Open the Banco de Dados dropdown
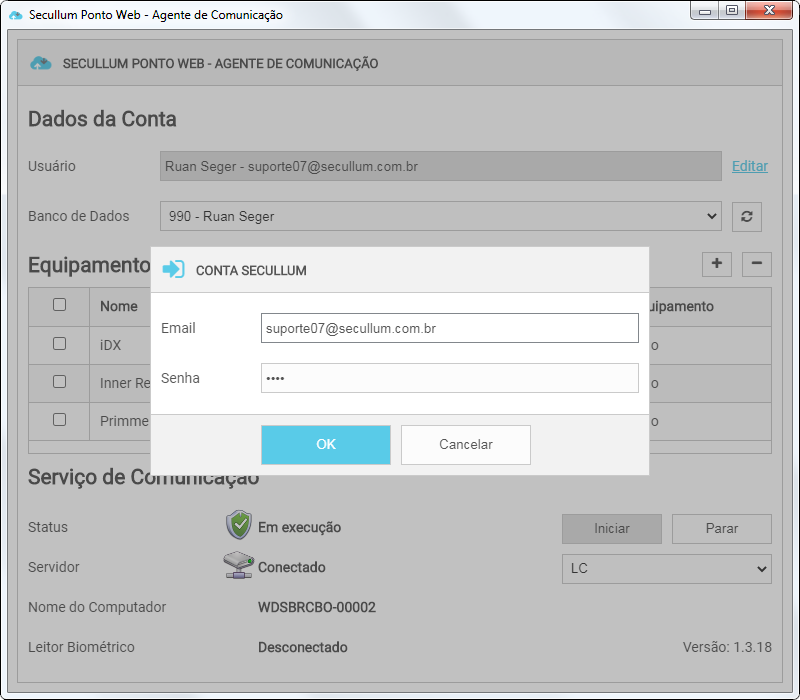The width and height of the screenshot is (800, 700). (440, 216)
